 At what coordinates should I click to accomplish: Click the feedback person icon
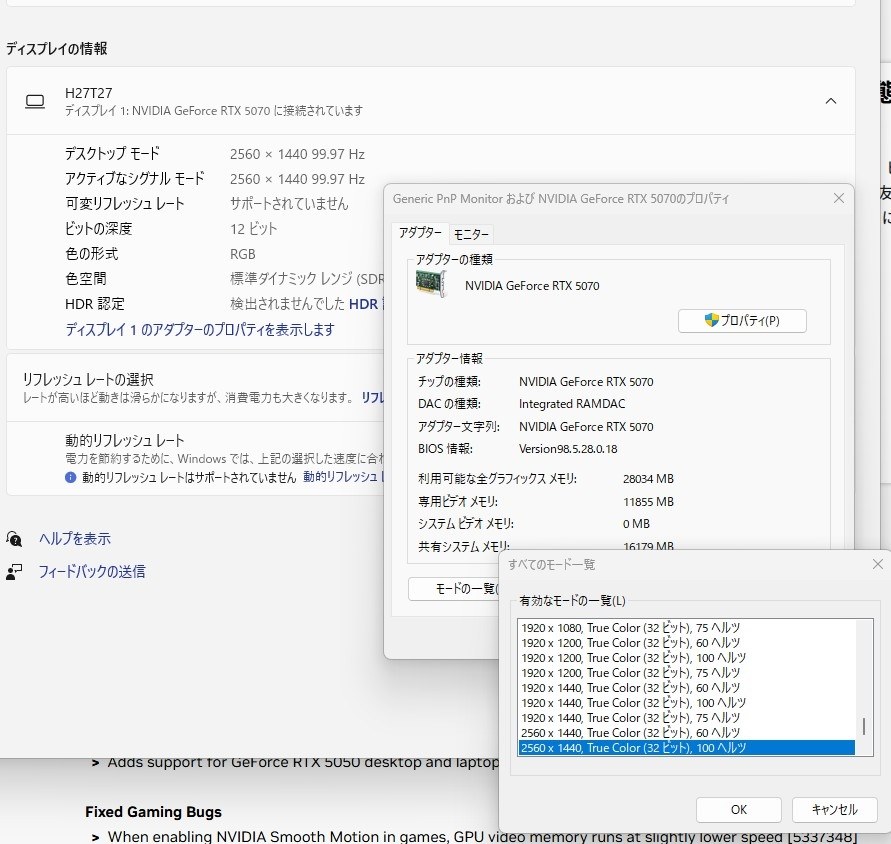(14, 572)
